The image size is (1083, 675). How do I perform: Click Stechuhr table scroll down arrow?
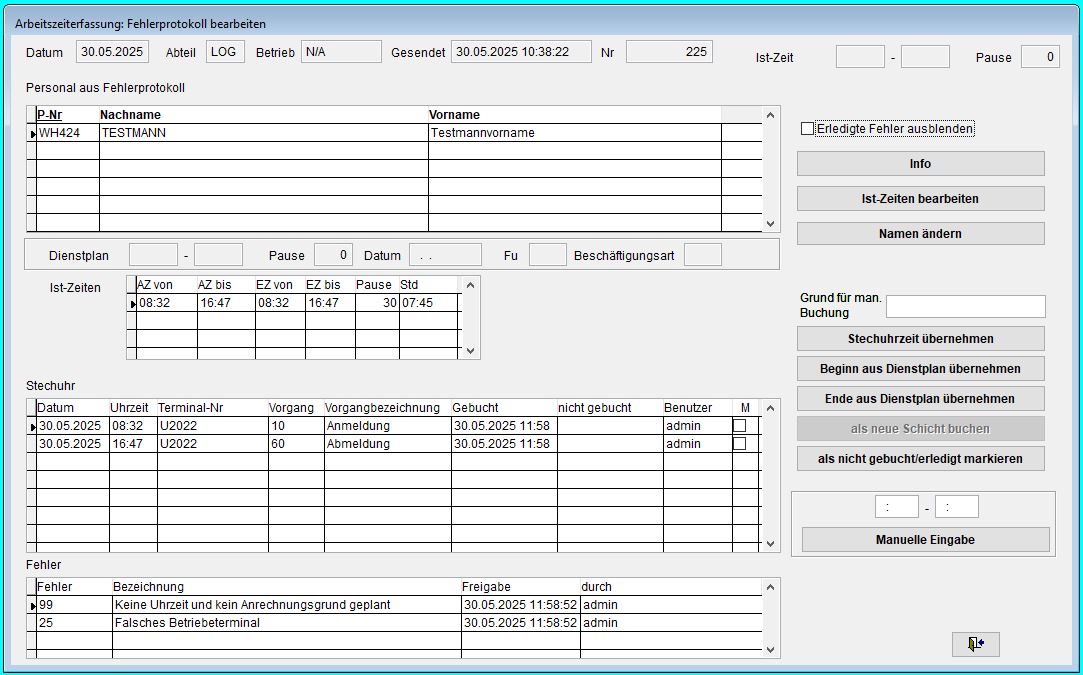[771, 544]
